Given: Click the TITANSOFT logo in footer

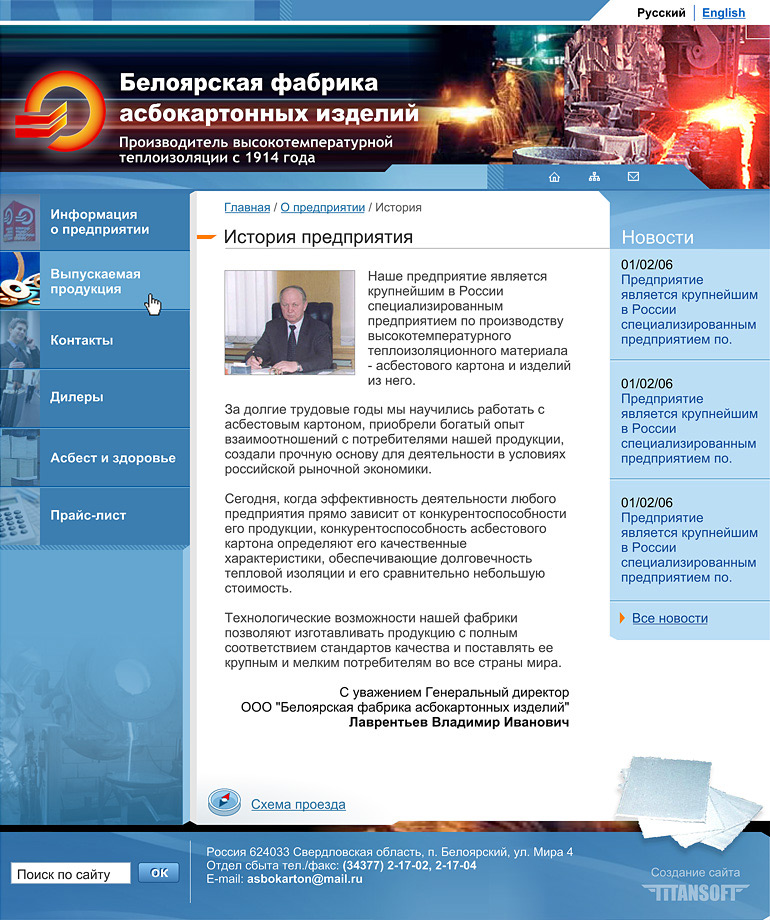Looking at the screenshot, I should tap(695, 890).
